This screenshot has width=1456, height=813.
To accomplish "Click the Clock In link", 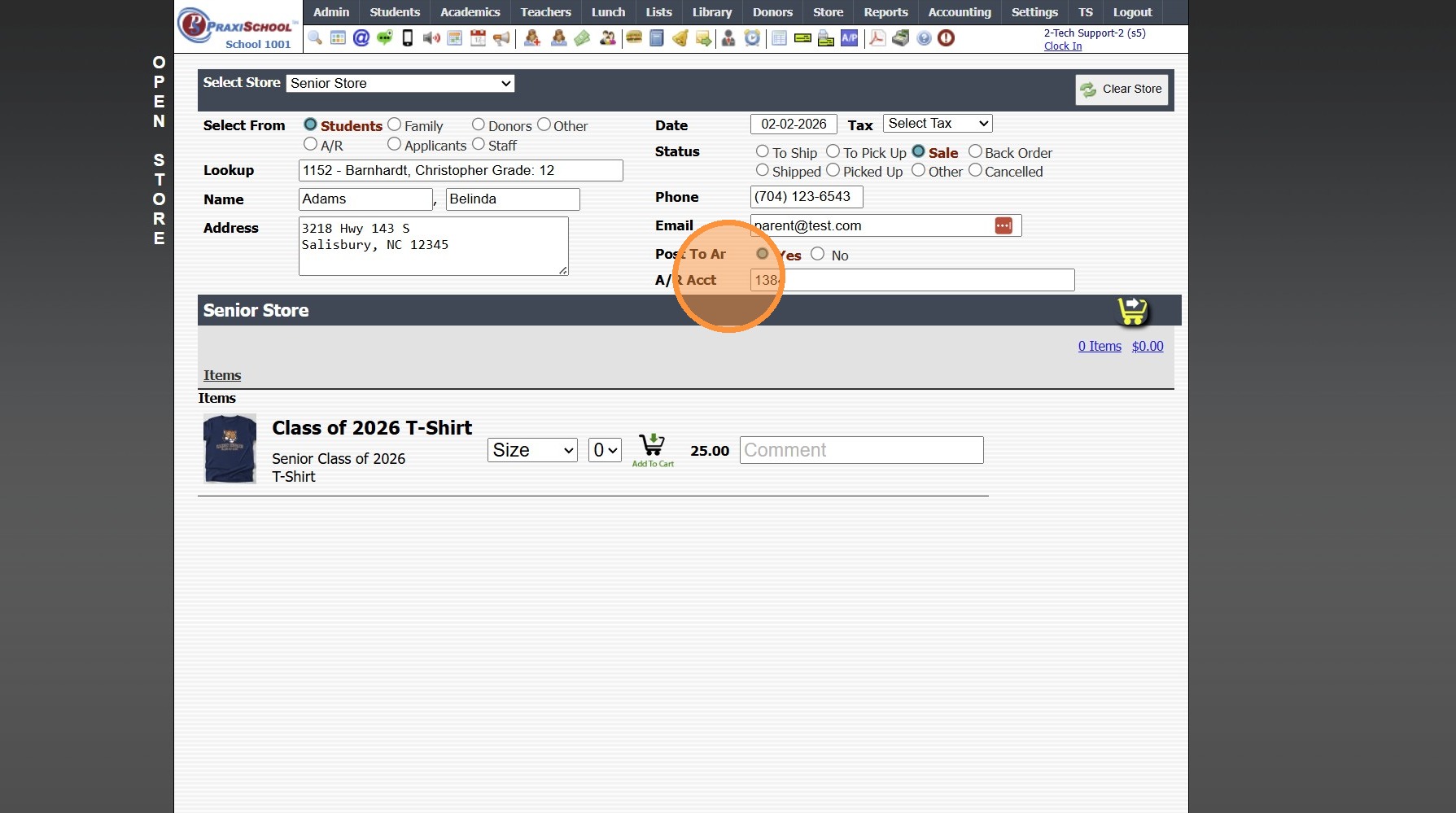I will 1063,46.
